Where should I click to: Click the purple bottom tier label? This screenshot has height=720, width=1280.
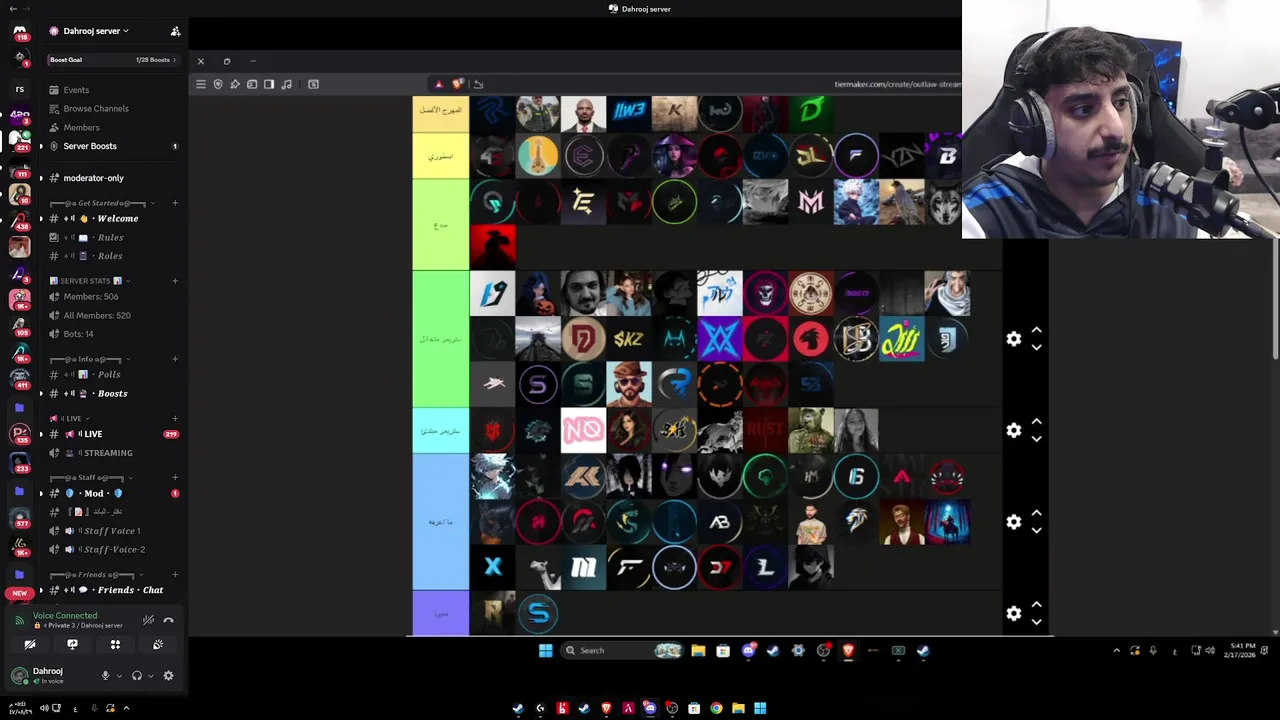441,613
